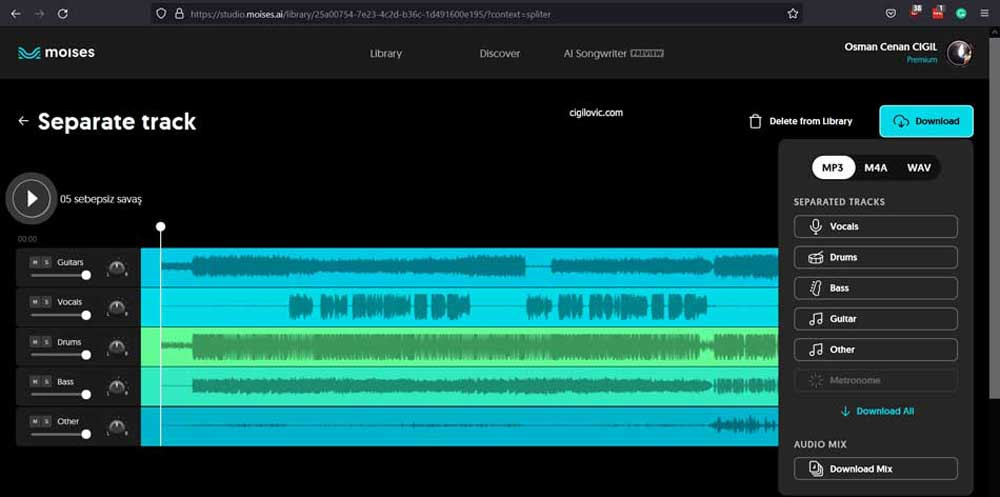
Task: Click the Other track volume slider
Action: coord(60,434)
